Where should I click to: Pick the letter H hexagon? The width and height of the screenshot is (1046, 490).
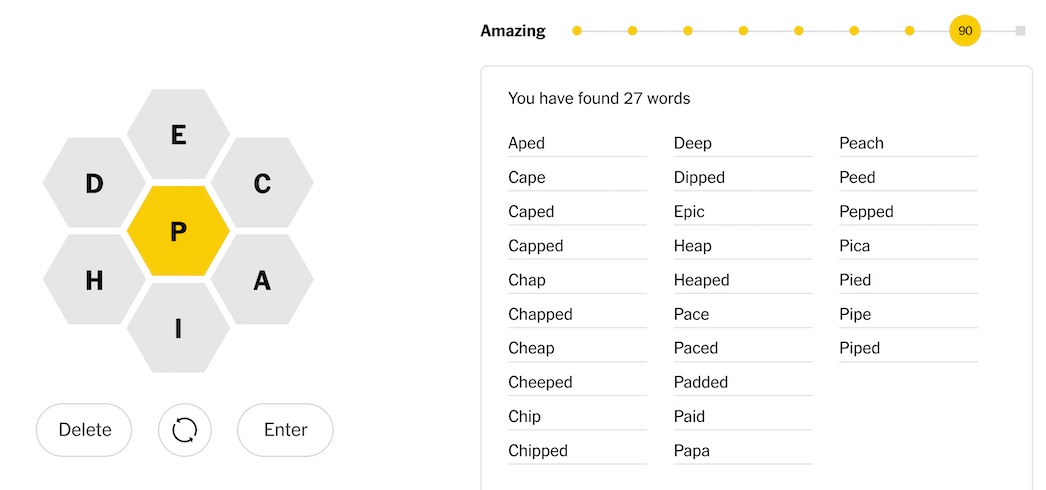(94, 280)
